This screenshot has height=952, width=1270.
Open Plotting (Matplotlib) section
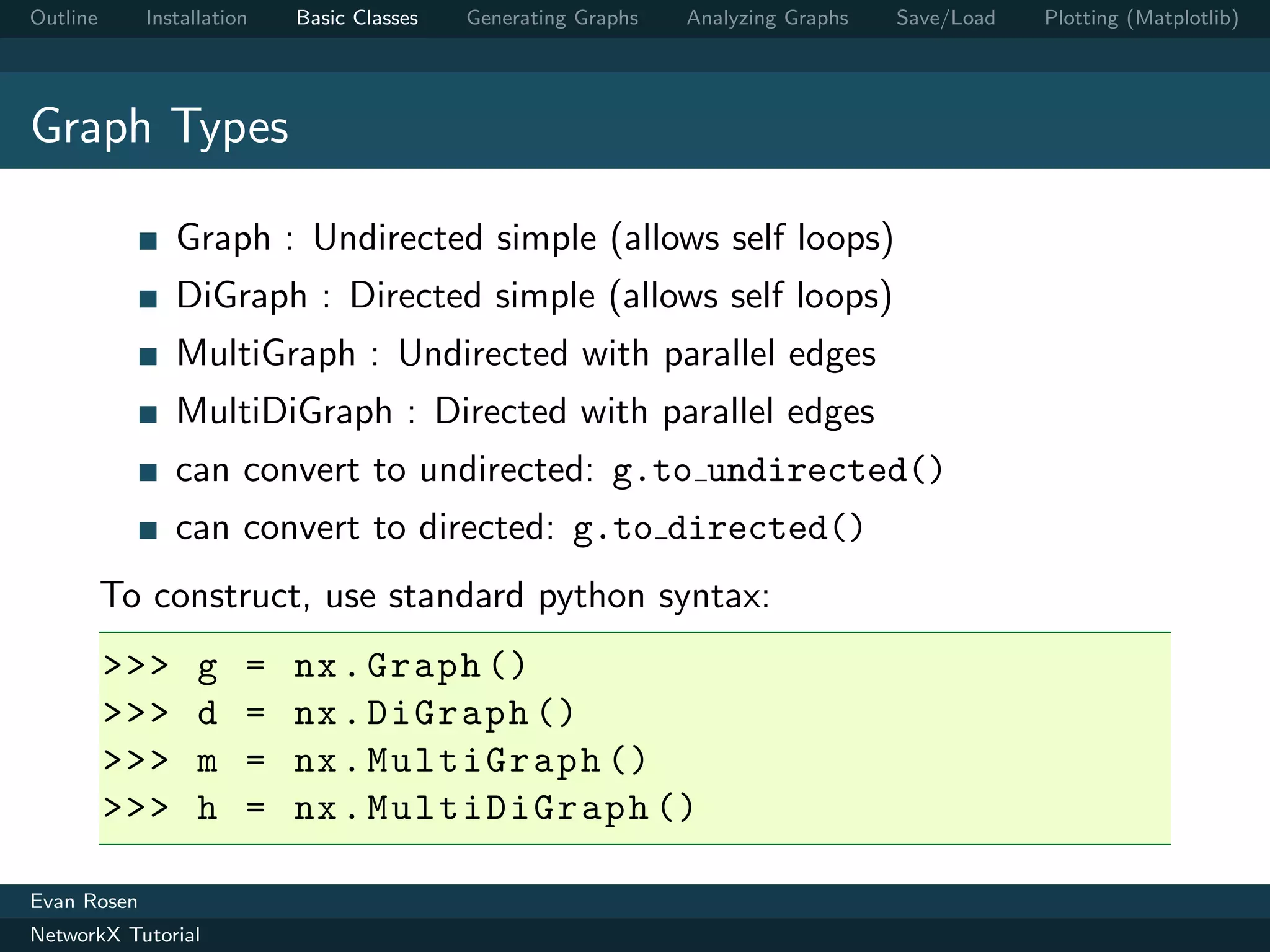tap(1142, 19)
